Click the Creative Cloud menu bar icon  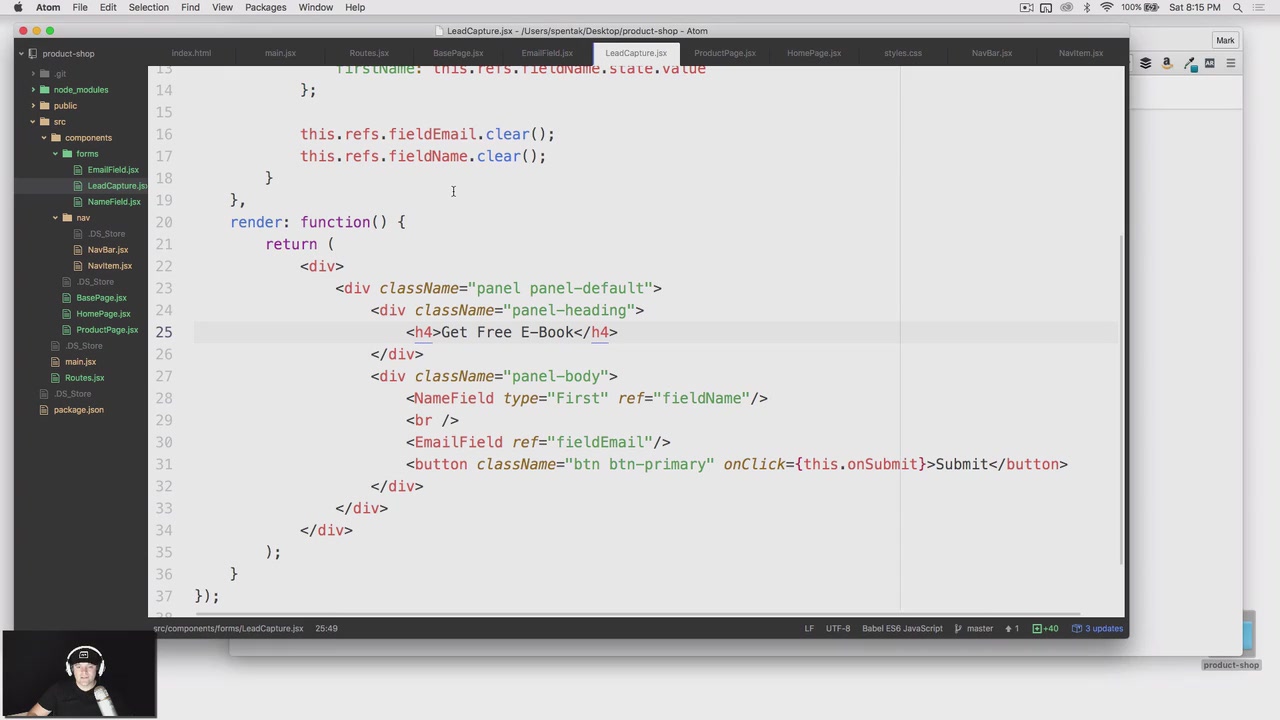(x=1066, y=7)
